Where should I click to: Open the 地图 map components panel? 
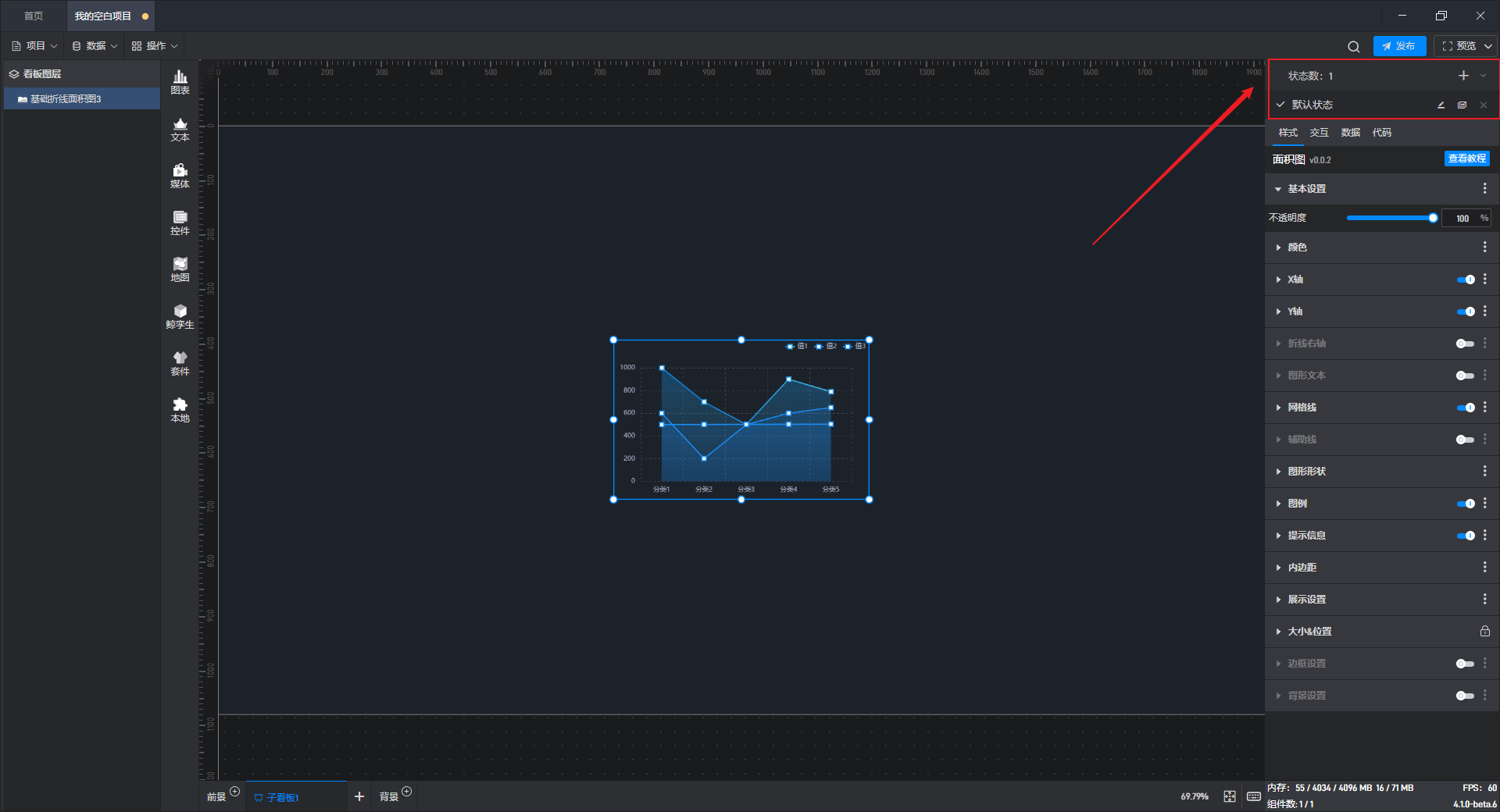pyautogui.click(x=180, y=269)
